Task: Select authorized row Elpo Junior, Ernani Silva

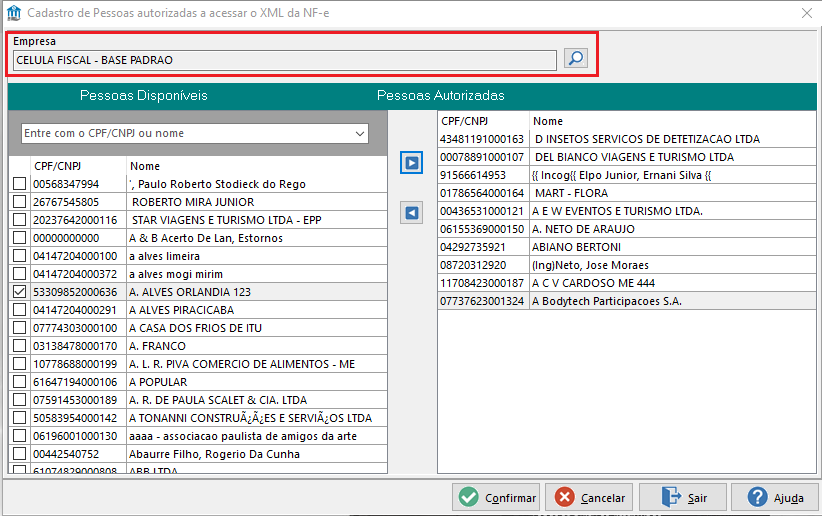Action: 627,175
